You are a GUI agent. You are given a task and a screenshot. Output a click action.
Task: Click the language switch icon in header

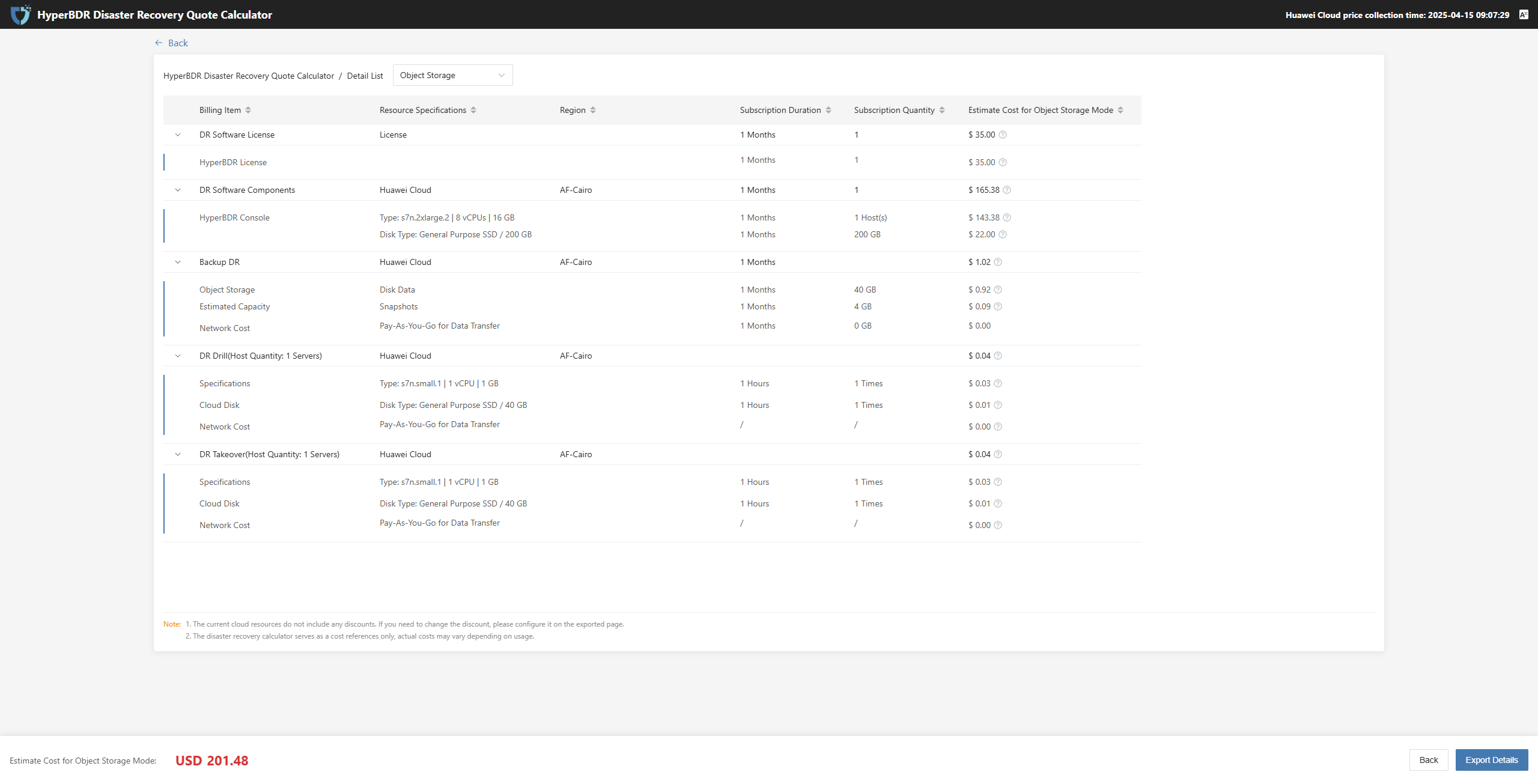pos(1524,14)
